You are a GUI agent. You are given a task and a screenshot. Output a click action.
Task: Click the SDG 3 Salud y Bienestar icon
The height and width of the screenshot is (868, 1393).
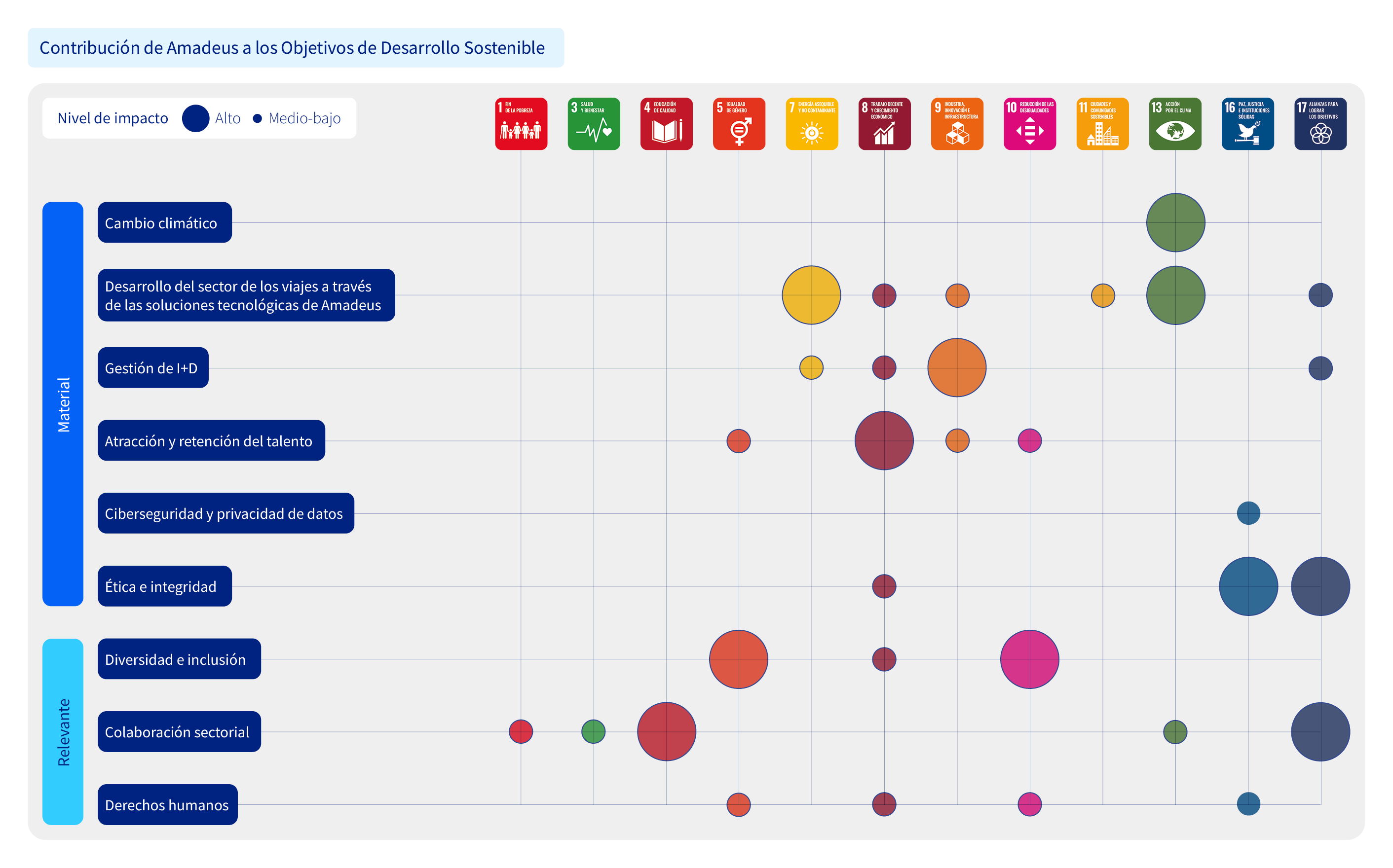[594, 124]
